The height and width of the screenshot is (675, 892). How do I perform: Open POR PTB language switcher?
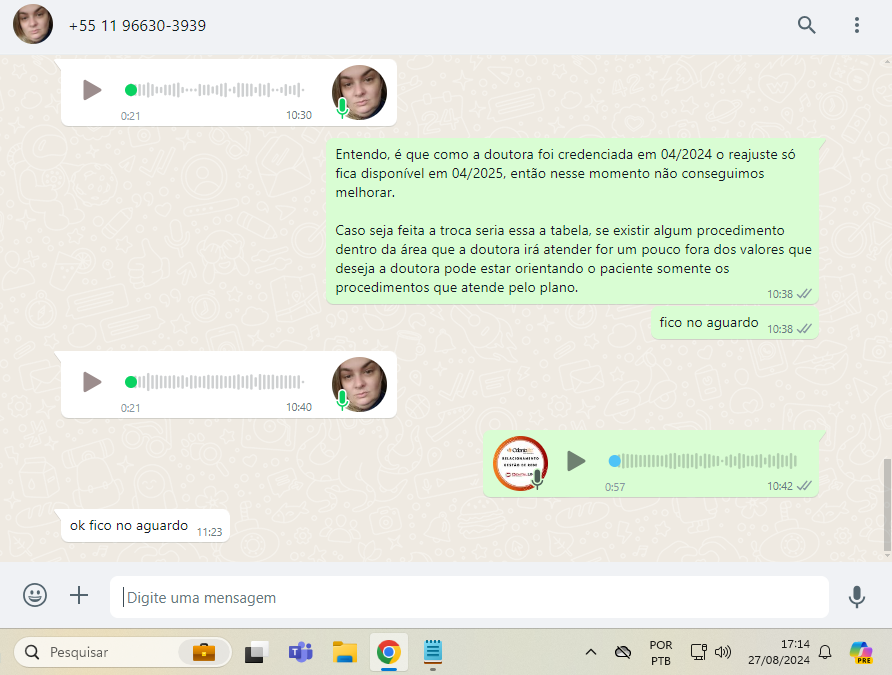click(660, 652)
